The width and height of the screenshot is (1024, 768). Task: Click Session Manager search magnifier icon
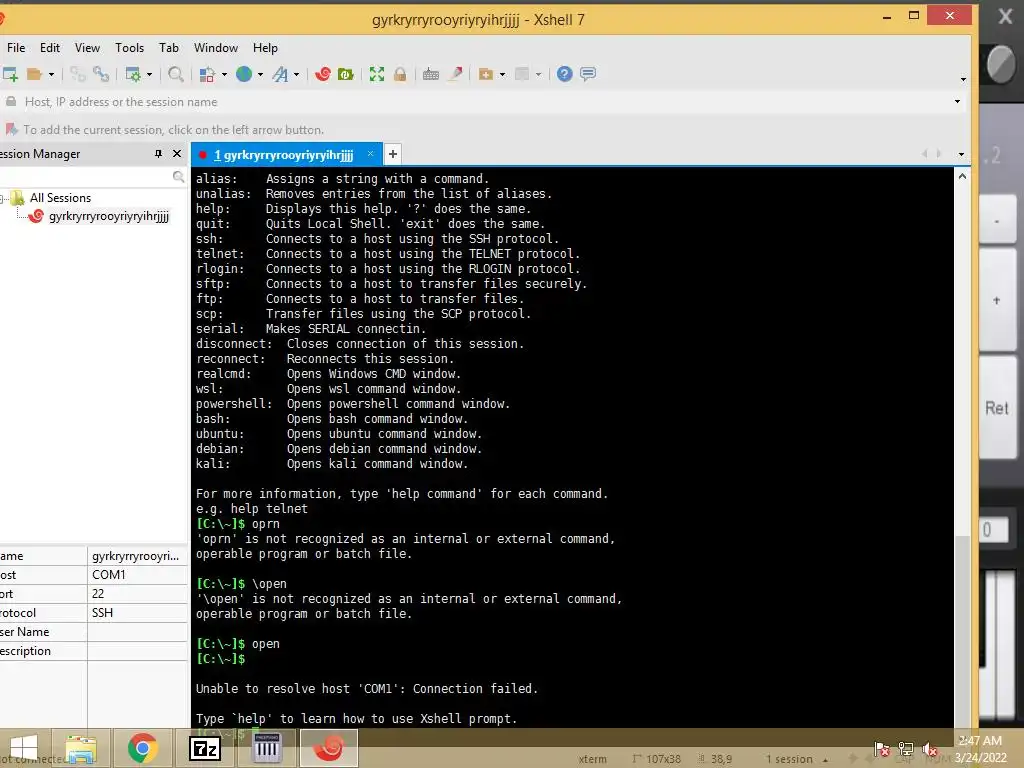178,176
